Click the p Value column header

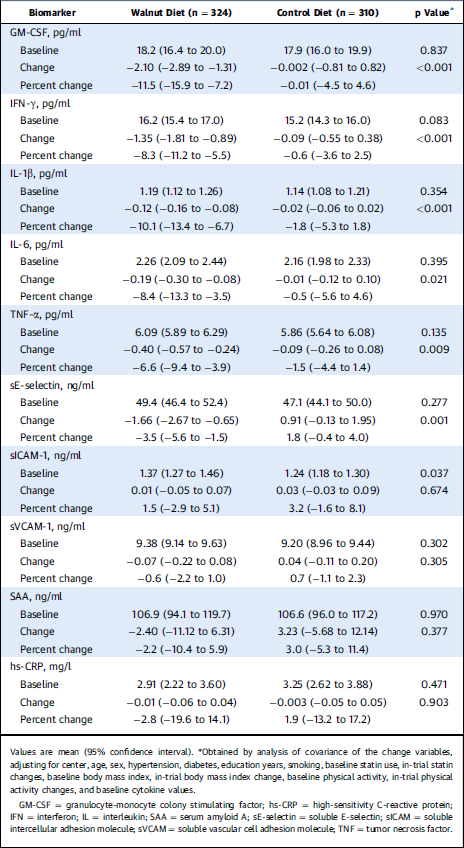pos(433,12)
